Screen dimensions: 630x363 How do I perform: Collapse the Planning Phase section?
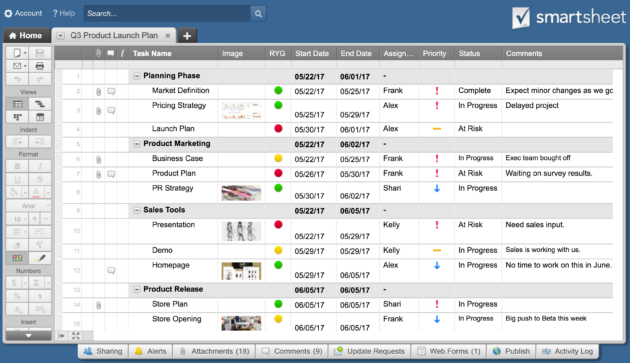(137, 76)
